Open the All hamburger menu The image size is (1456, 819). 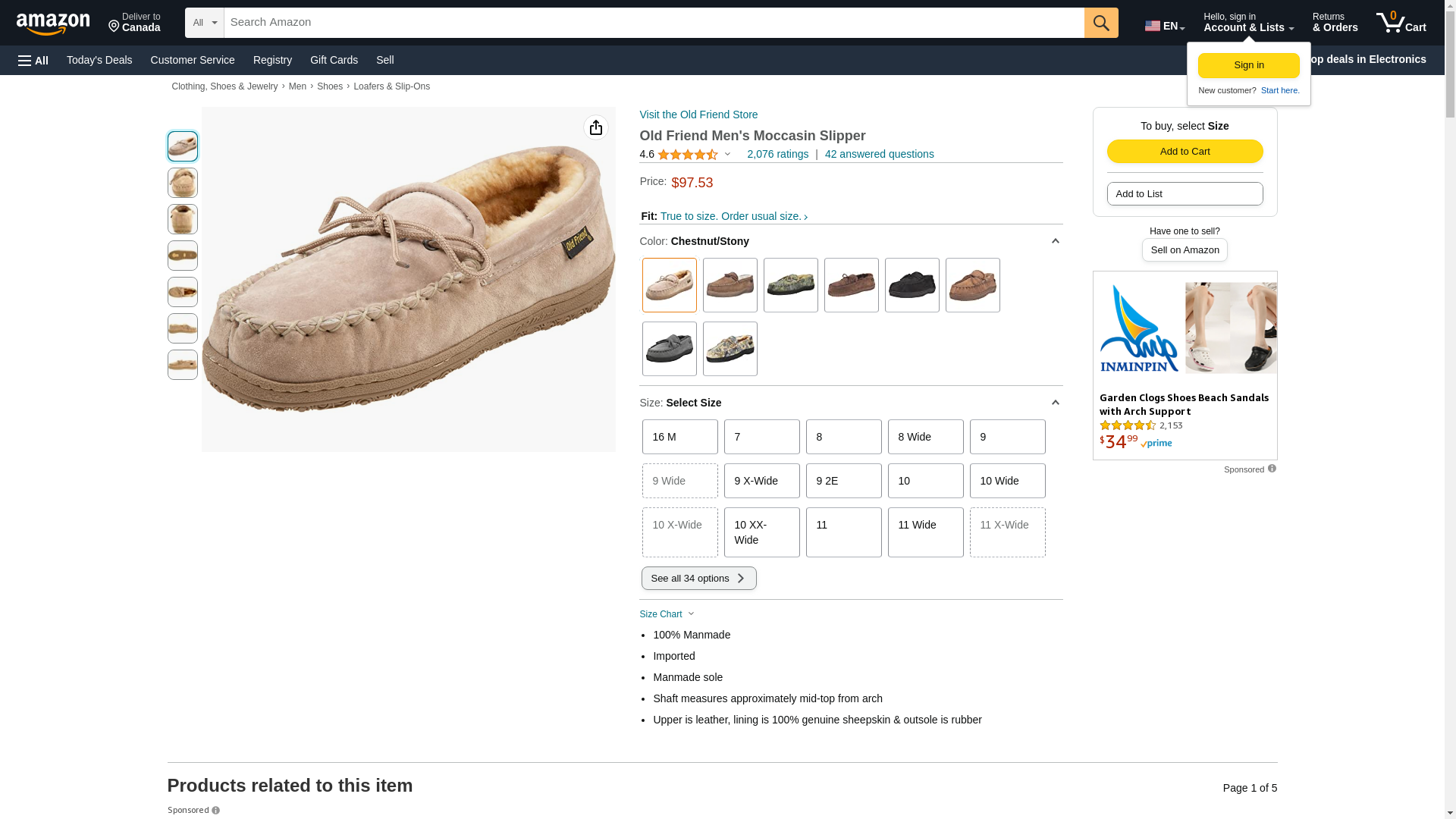point(33,60)
